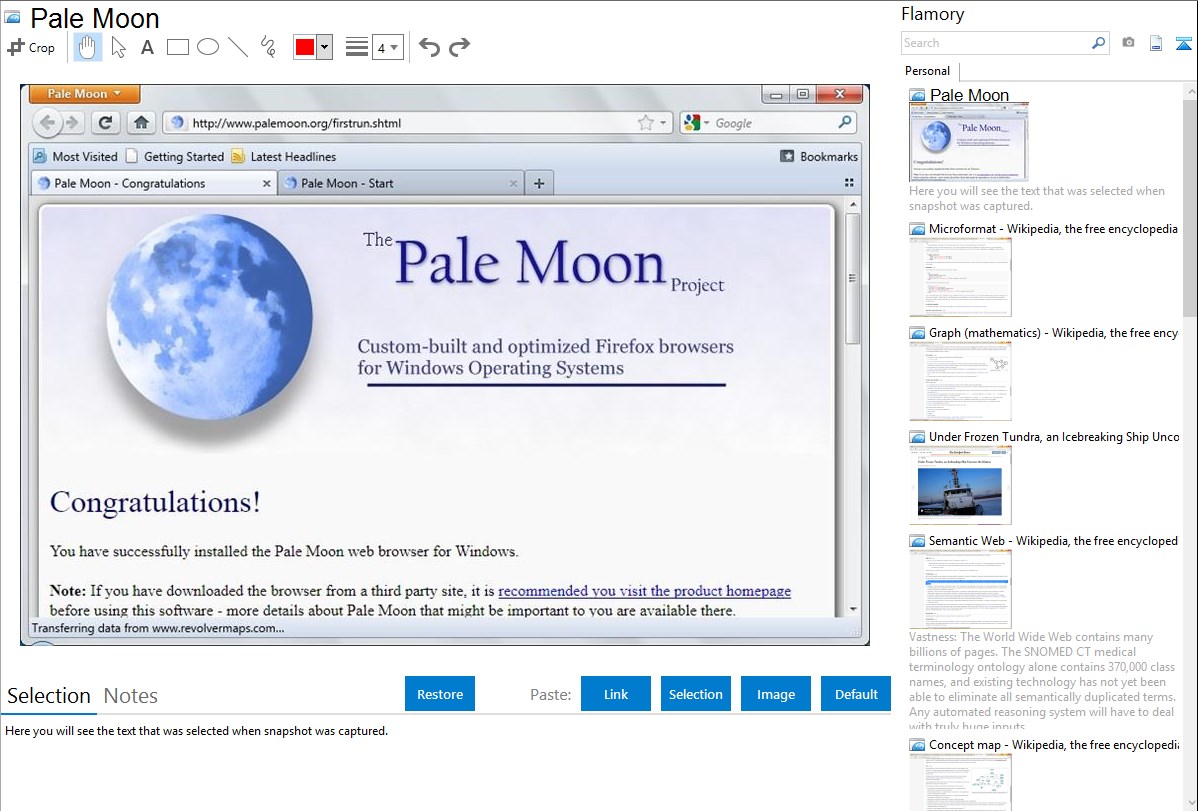
Task: Redo the last annotation
Action: pyautogui.click(x=459, y=47)
